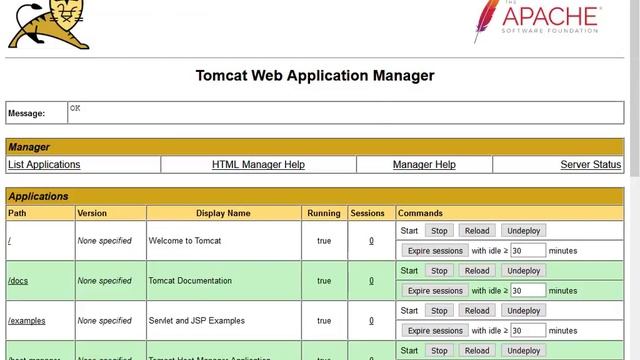The image size is (640, 360).
Task: Undeploy the Tomcat Host Manager application
Action: pyautogui.click(x=524, y=351)
